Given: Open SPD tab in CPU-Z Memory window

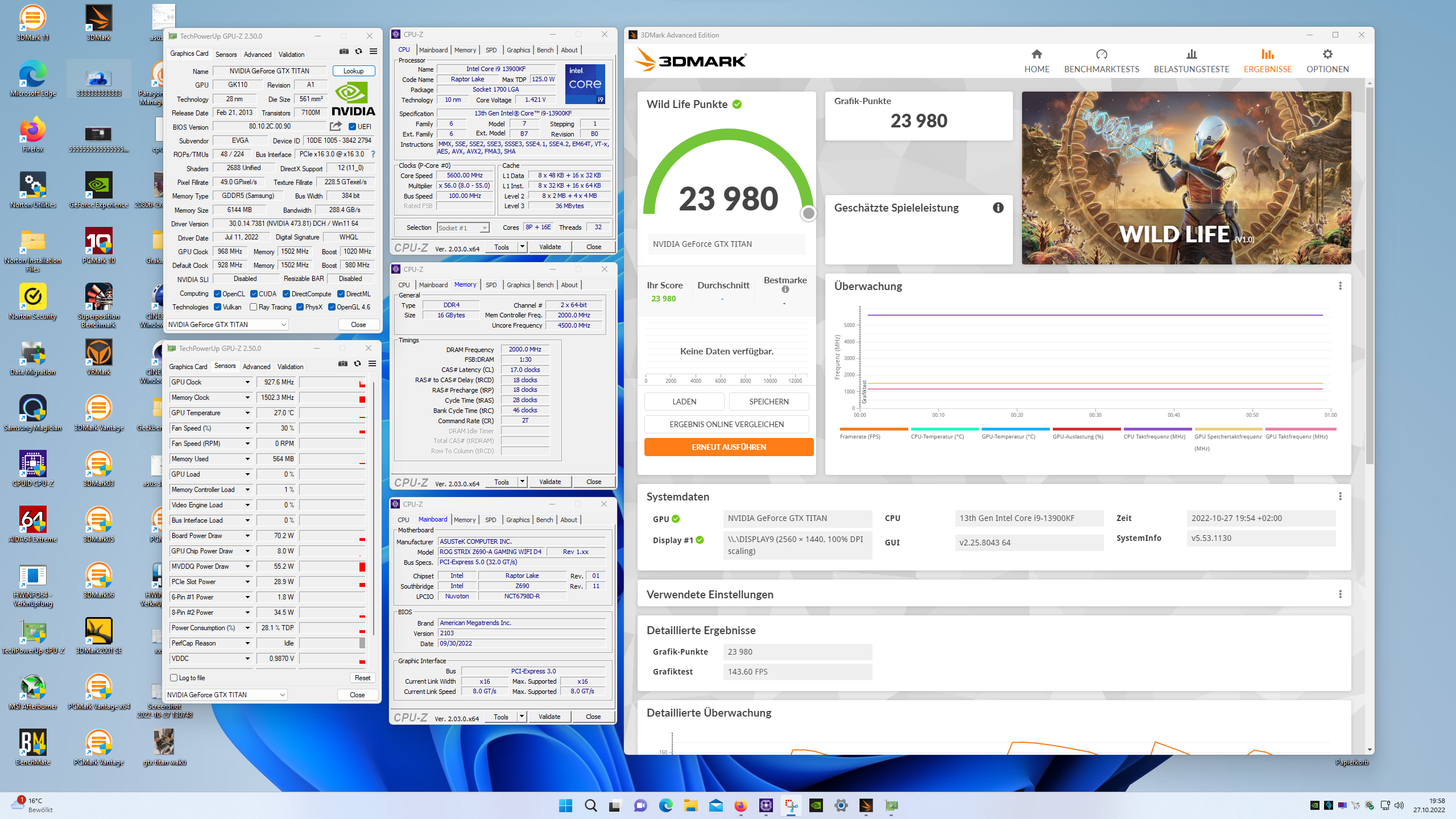Looking at the screenshot, I should (x=491, y=285).
